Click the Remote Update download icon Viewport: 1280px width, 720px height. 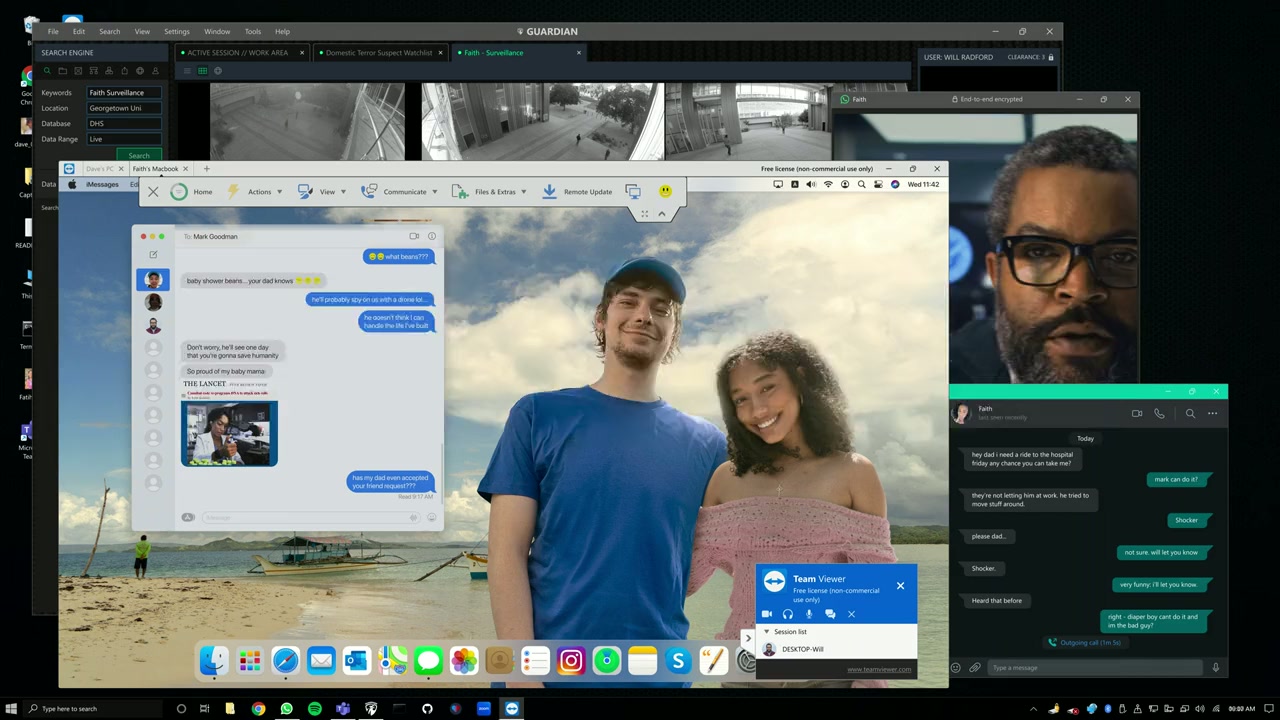[x=549, y=191]
